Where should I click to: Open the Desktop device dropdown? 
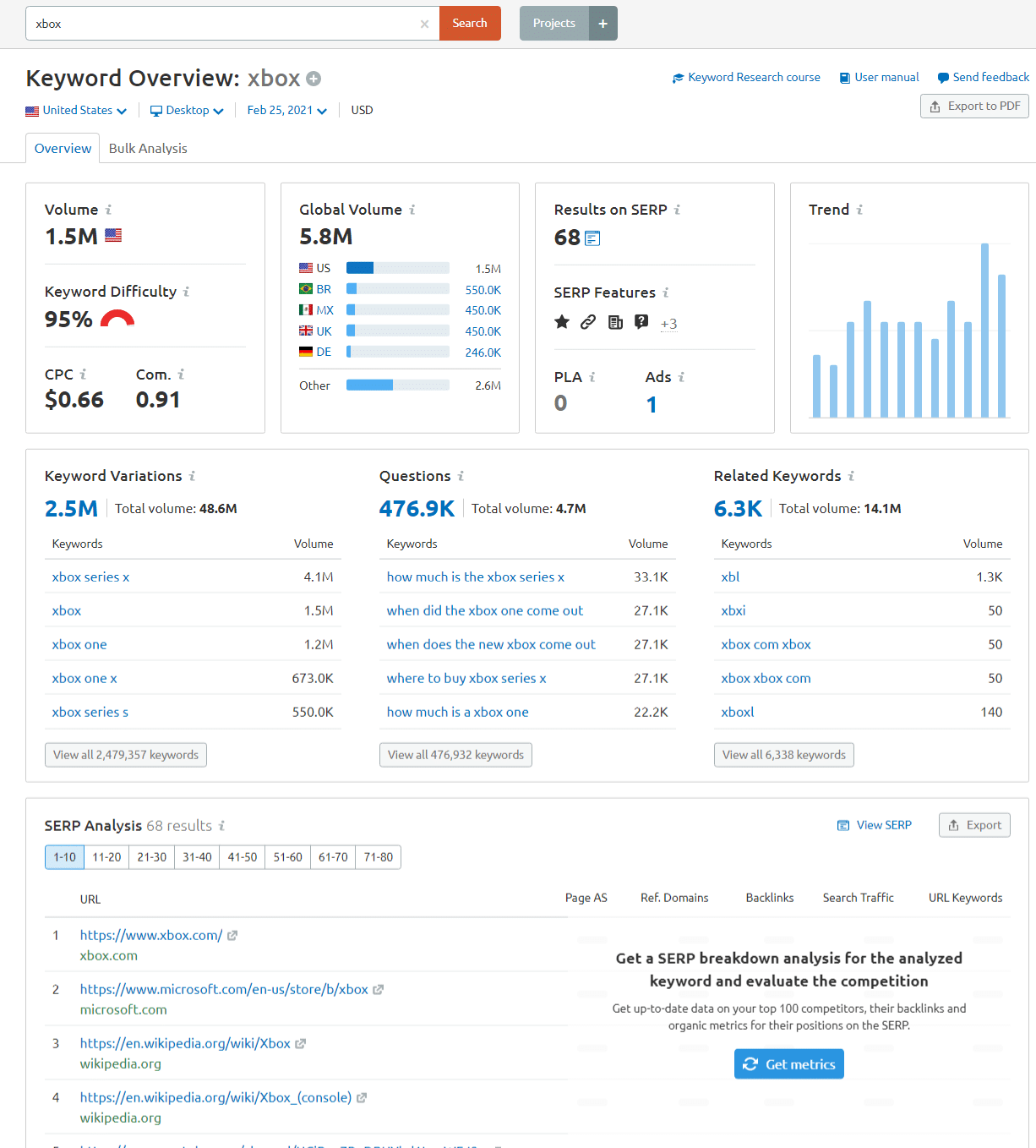[x=187, y=111]
